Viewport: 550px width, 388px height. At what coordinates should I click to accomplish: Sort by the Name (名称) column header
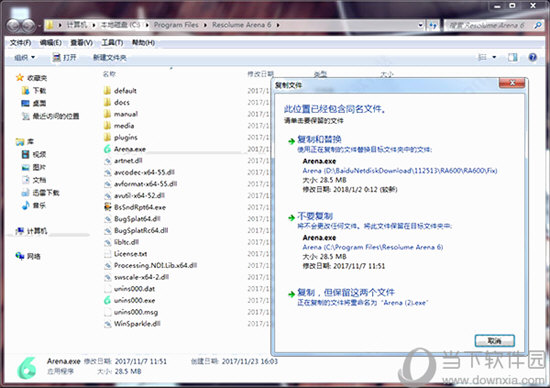point(109,74)
